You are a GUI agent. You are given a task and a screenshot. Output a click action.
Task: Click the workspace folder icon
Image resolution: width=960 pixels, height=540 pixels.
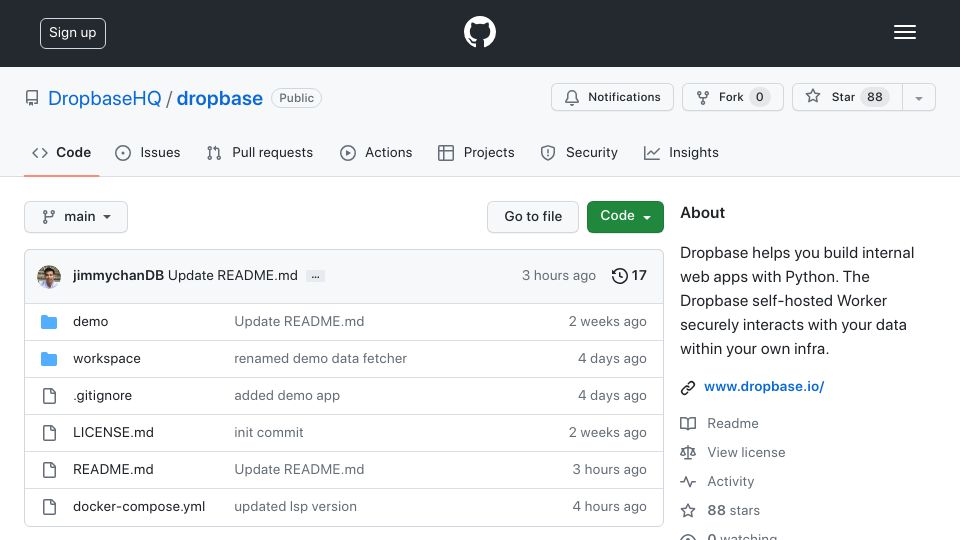pyautogui.click(x=49, y=359)
